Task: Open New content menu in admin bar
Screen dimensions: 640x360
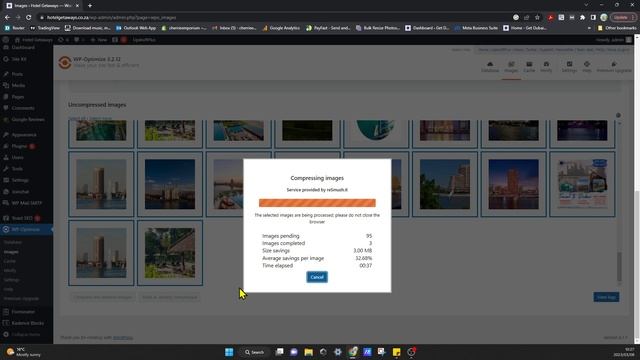Action: [99, 40]
